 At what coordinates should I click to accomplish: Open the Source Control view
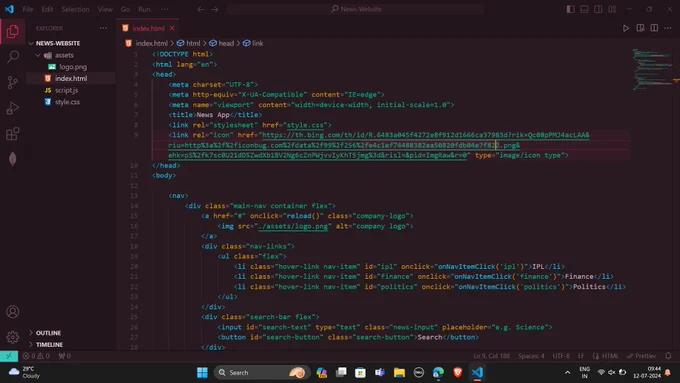click(x=13, y=82)
